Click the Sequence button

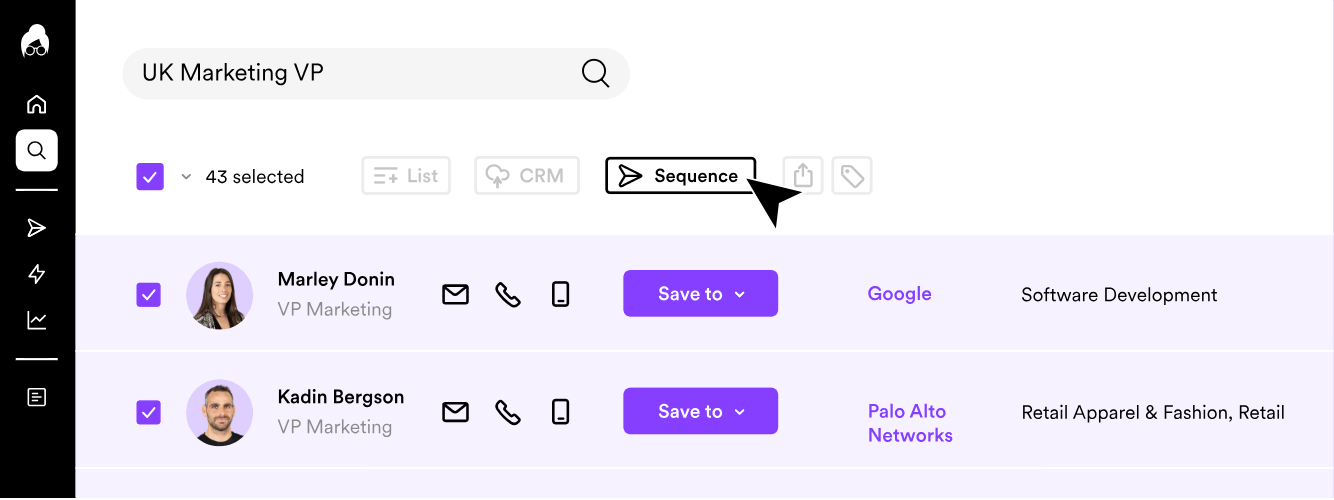pyautogui.click(x=680, y=176)
